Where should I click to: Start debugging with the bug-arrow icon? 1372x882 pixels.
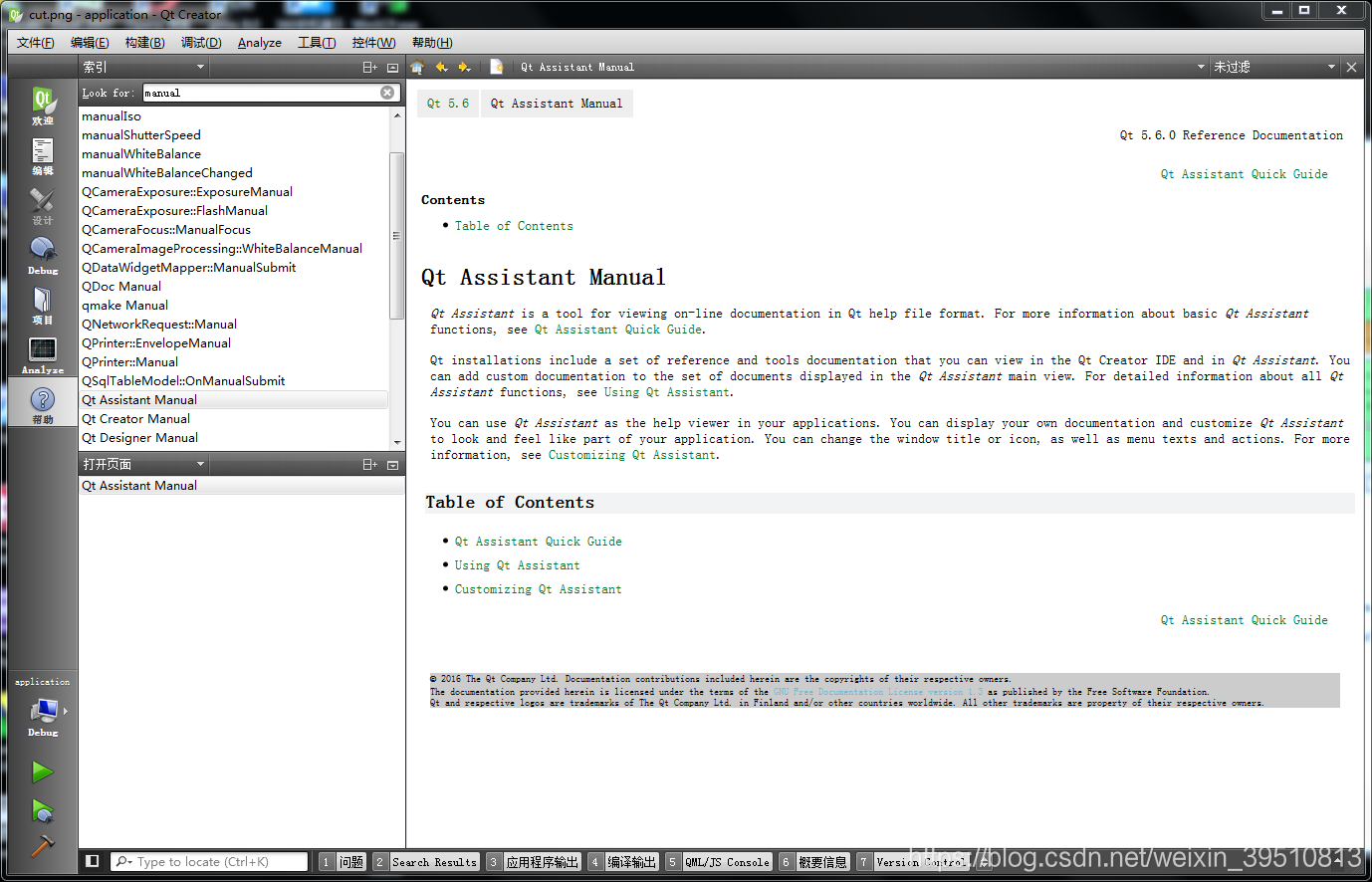tap(43, 811)
